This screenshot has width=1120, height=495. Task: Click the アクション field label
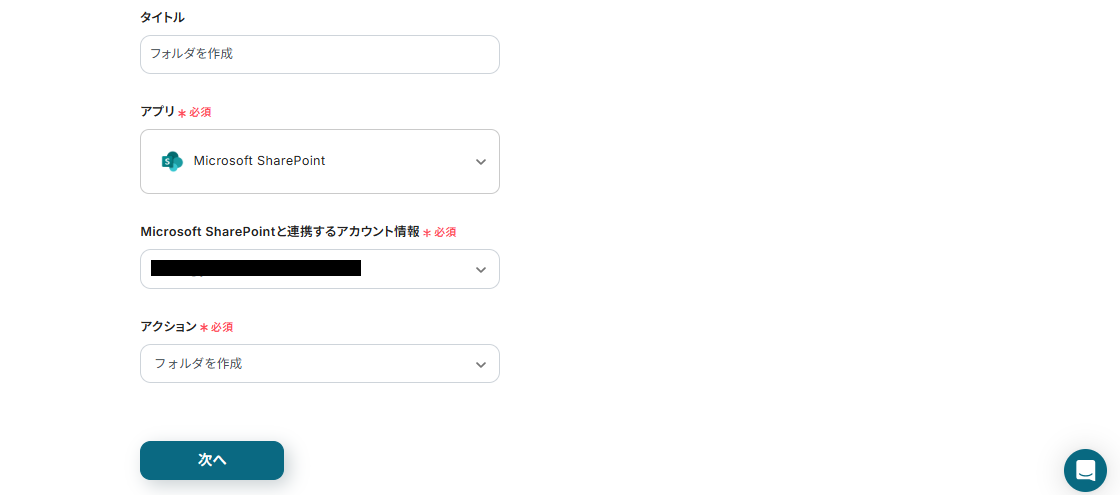[169, 326]
